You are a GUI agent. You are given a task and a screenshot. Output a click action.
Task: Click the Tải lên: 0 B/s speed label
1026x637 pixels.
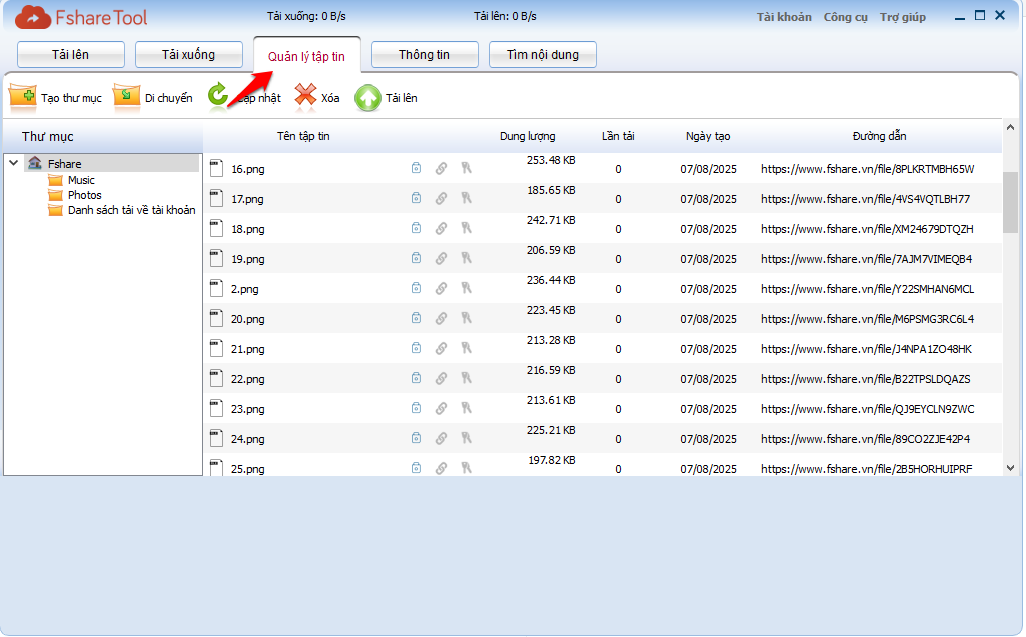coord(505,16)
